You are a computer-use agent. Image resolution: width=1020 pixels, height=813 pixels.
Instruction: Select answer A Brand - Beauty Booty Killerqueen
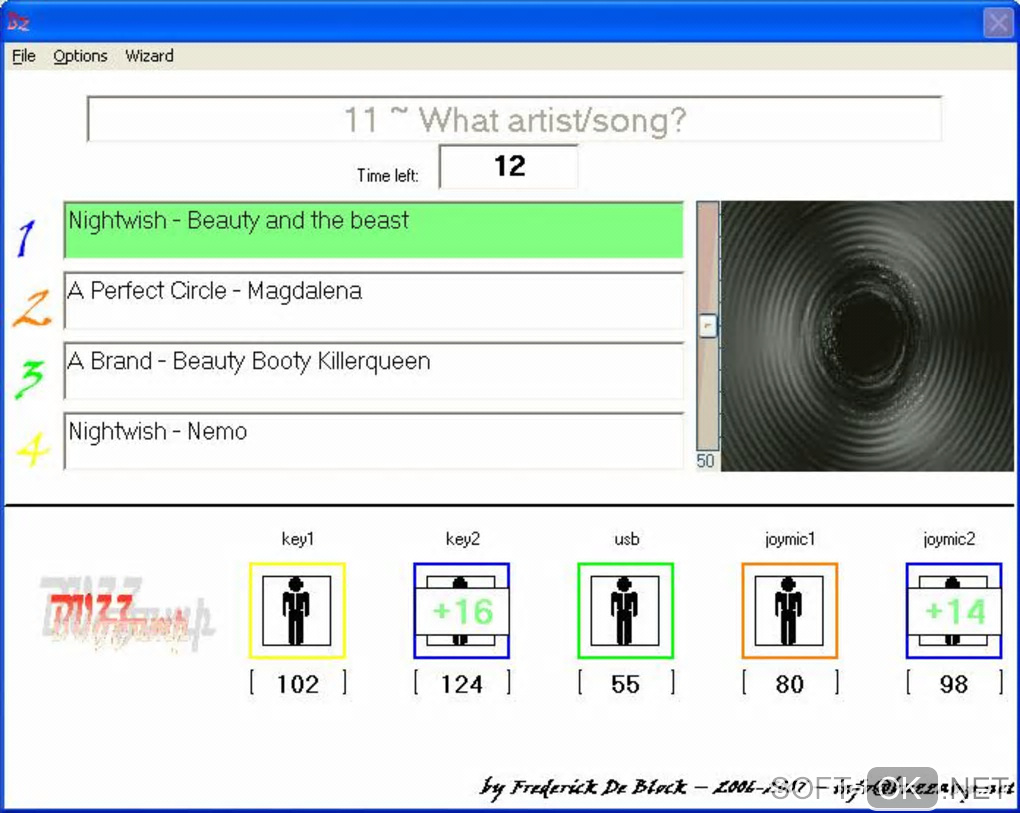[x=373, y=371]
